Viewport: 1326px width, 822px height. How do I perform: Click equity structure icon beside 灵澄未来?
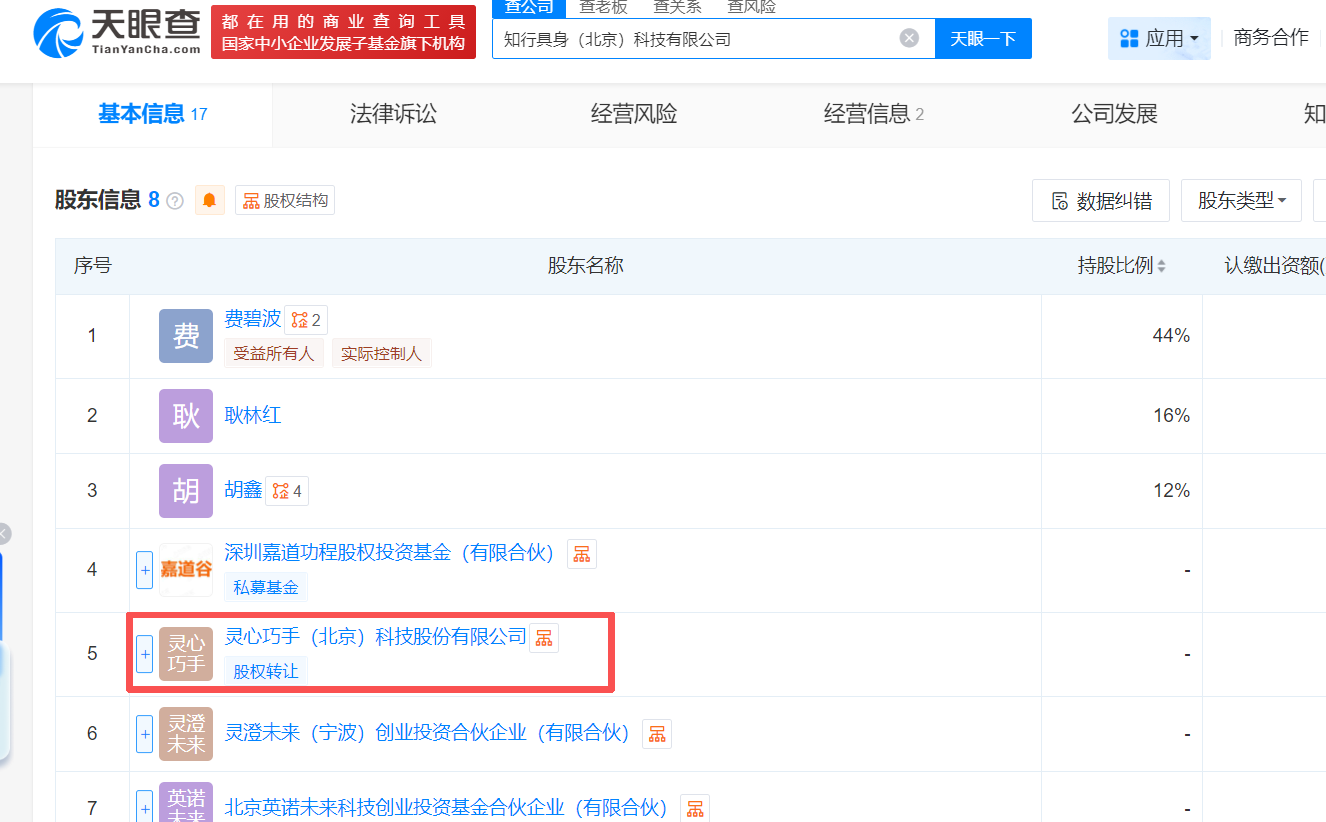[657, 735]
